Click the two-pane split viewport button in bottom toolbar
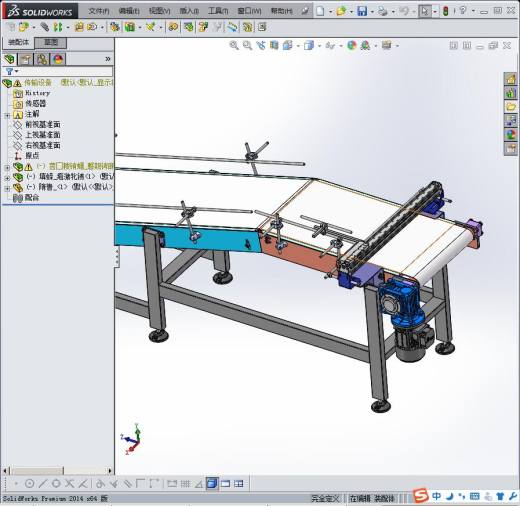This screenshot has width=520, height=506. pos(225,483)
